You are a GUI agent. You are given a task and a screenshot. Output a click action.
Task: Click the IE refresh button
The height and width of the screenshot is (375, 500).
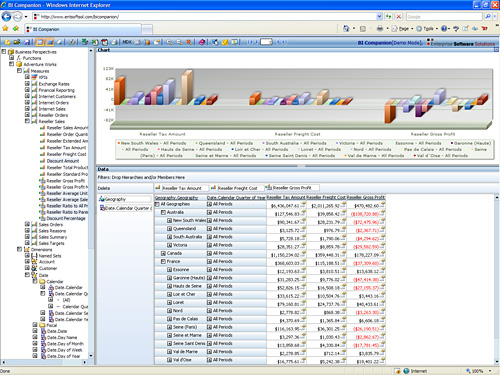pyautogui.click(x=389, y=16)
